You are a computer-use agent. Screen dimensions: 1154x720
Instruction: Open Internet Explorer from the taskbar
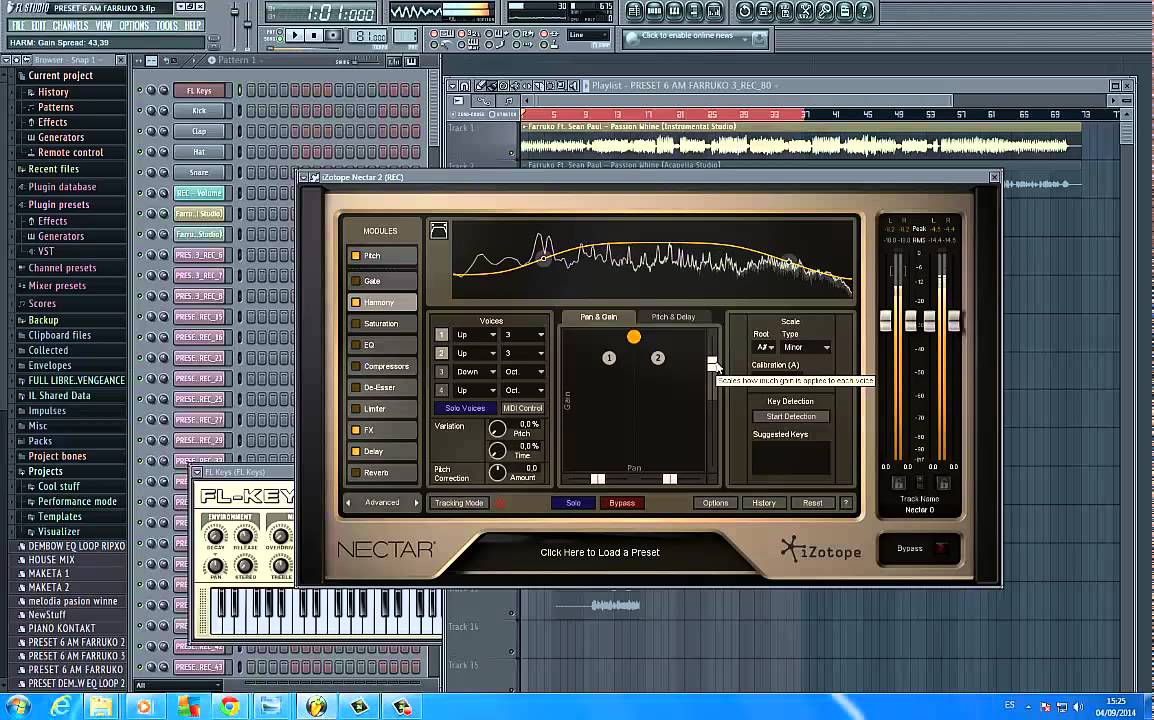60,707
